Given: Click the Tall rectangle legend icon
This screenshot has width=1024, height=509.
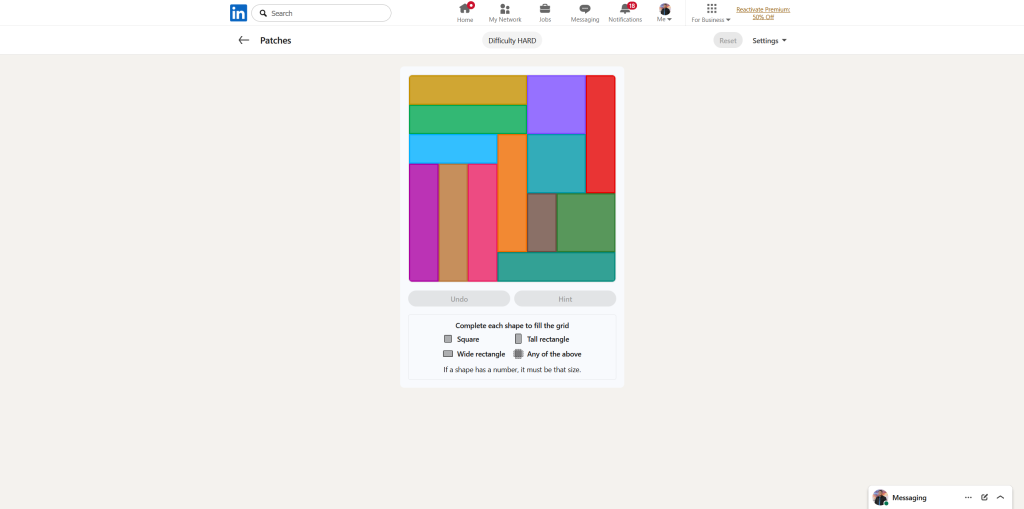Looking at the screenshot, I should coord(519,339).
